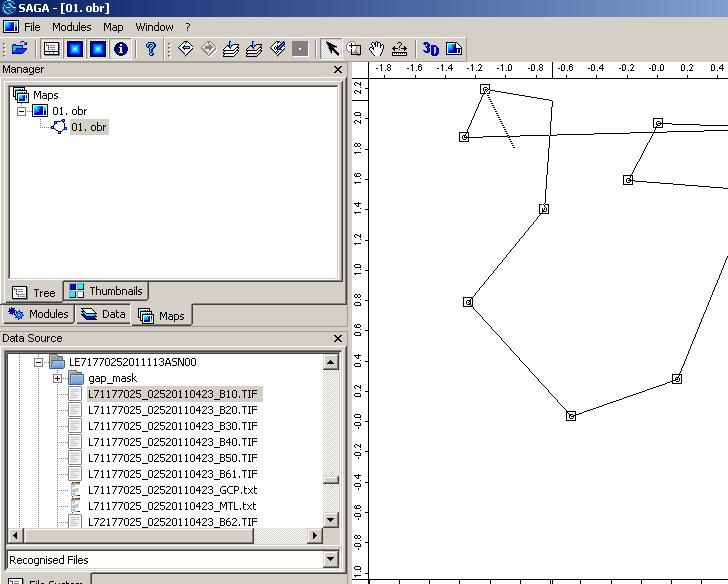This screenshot has height=584, width=728.
Task: Expand the gap_mask folder
Action: pos(57,378)
